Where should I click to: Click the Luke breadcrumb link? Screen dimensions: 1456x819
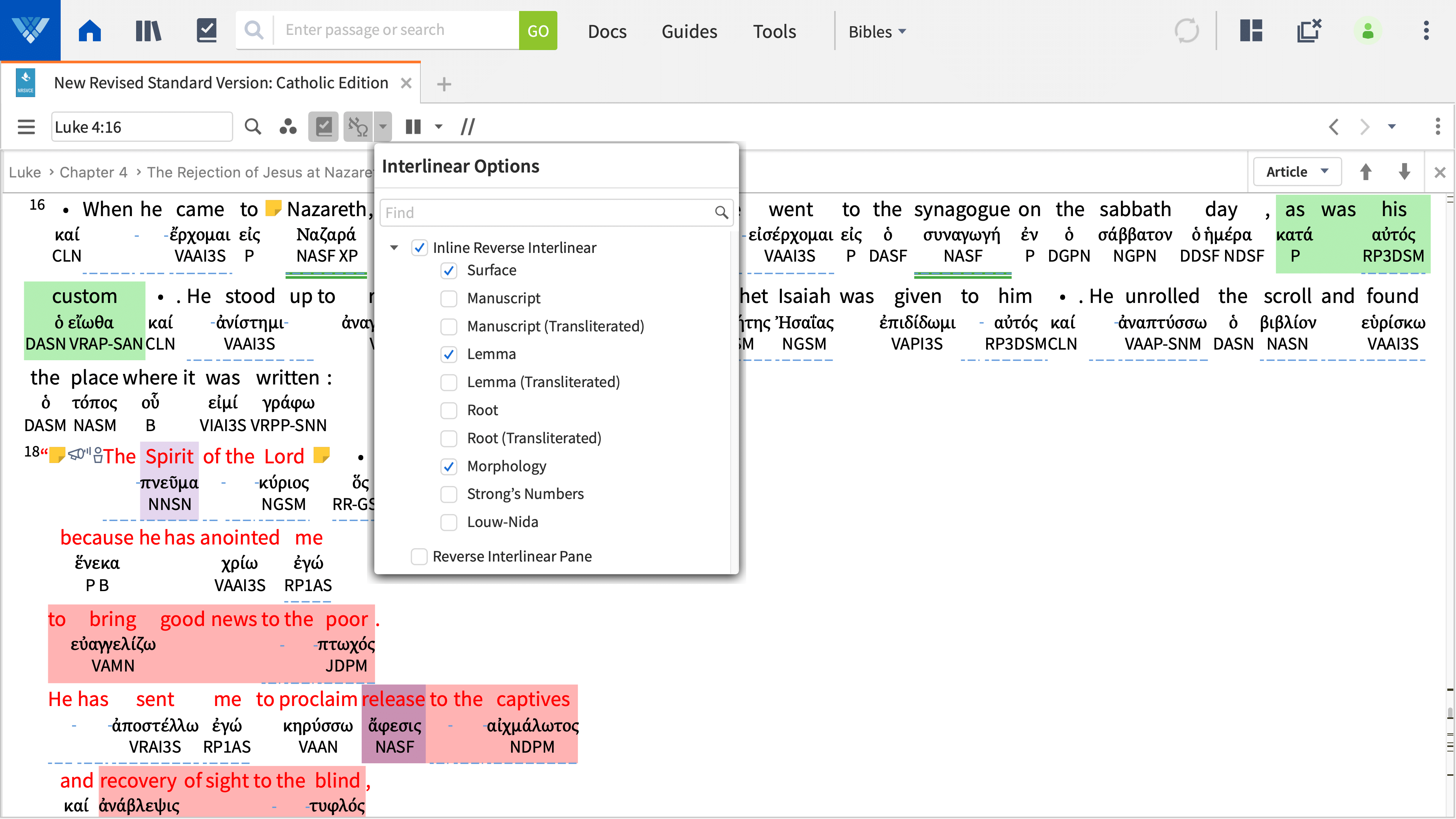pos(25,172)
